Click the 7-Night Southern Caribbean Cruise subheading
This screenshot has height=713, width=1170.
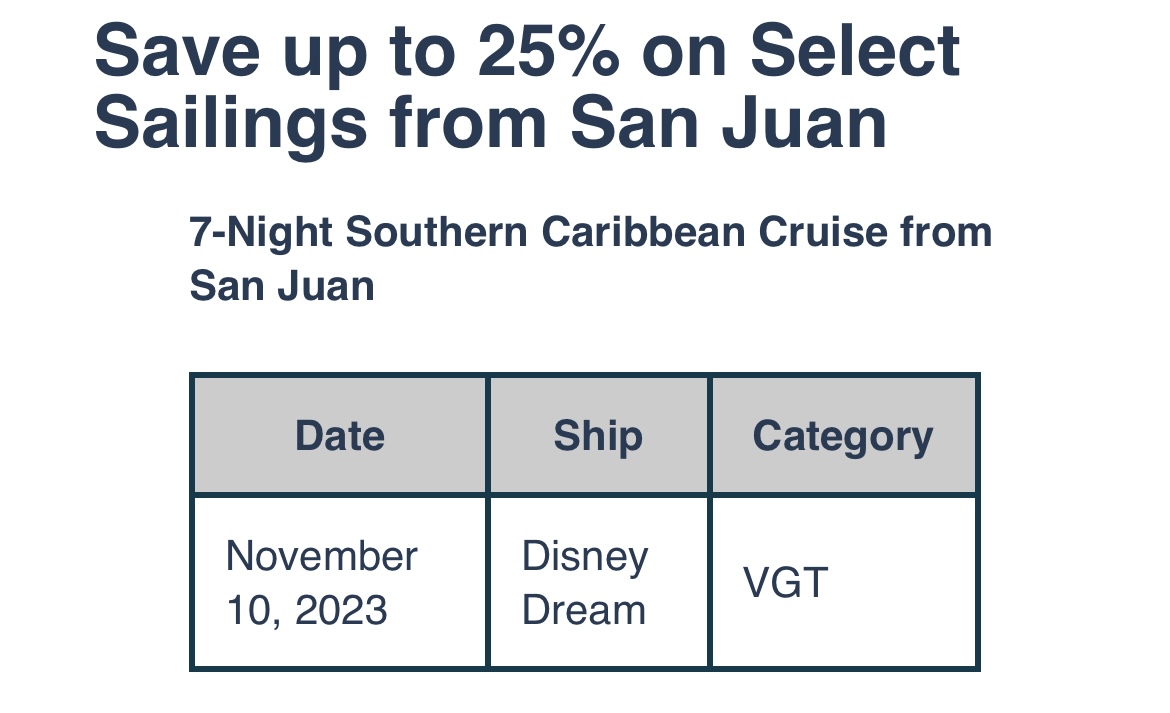click(x=590, y=259)
